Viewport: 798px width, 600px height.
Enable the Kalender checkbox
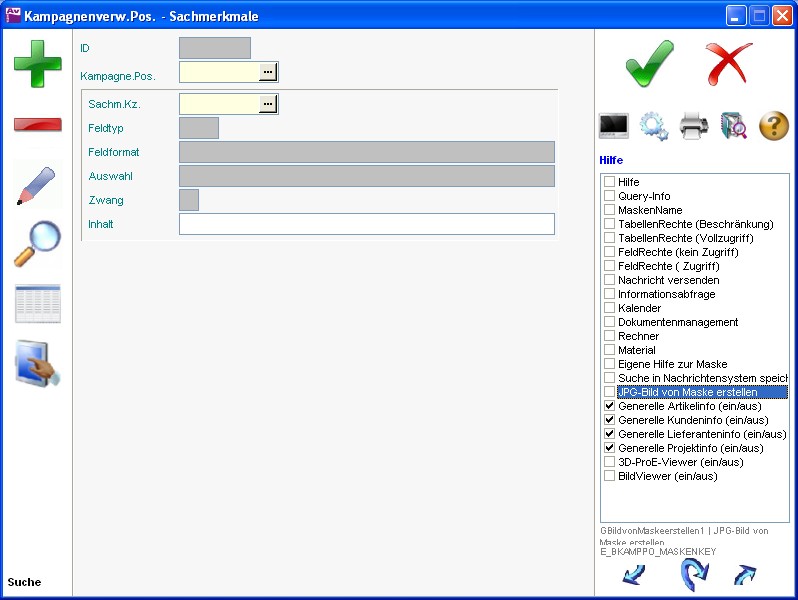point(609,309)
